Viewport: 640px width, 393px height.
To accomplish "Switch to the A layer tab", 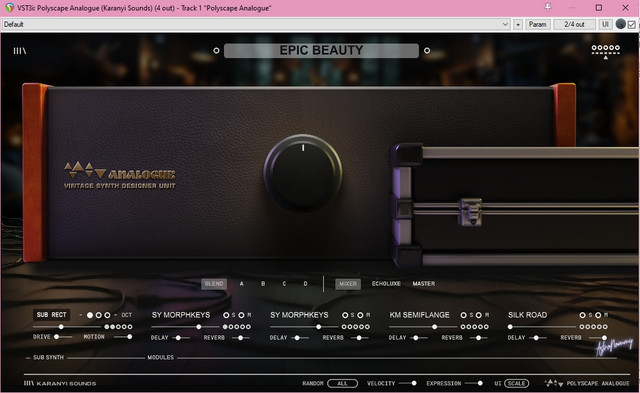I will [x=242, y=284].
